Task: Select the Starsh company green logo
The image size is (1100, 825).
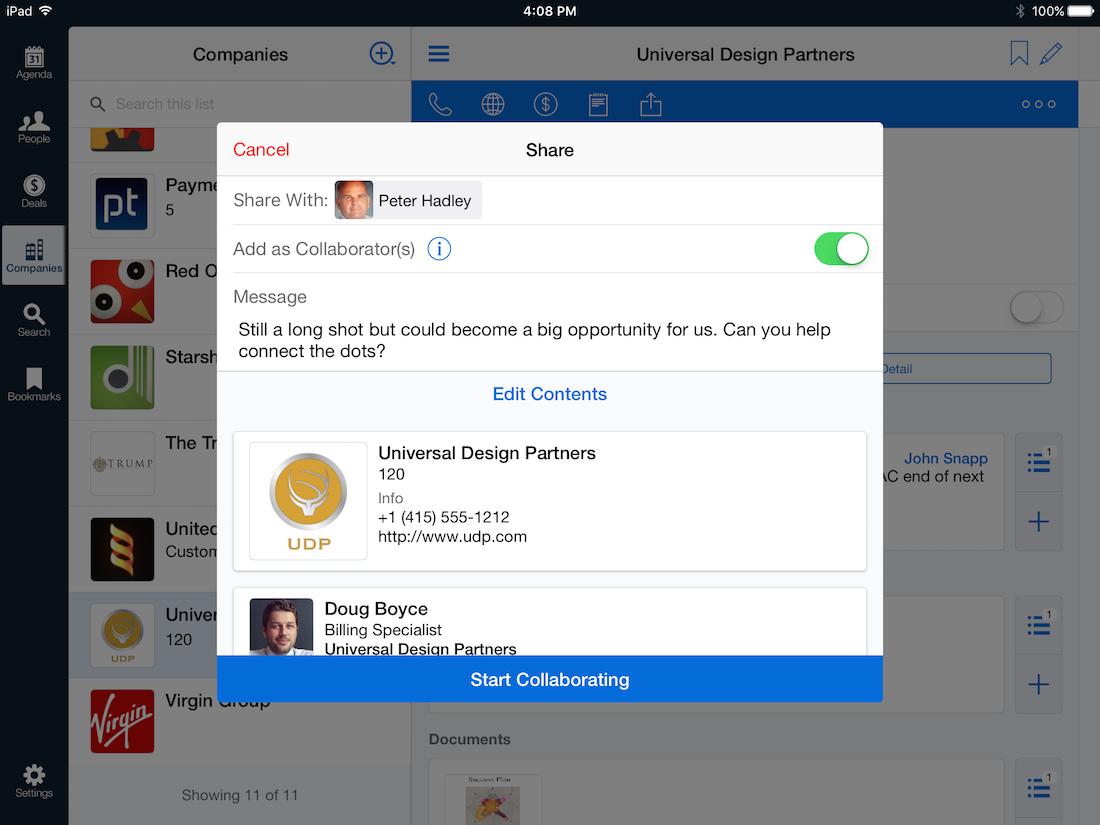Action: pos(122,377)
